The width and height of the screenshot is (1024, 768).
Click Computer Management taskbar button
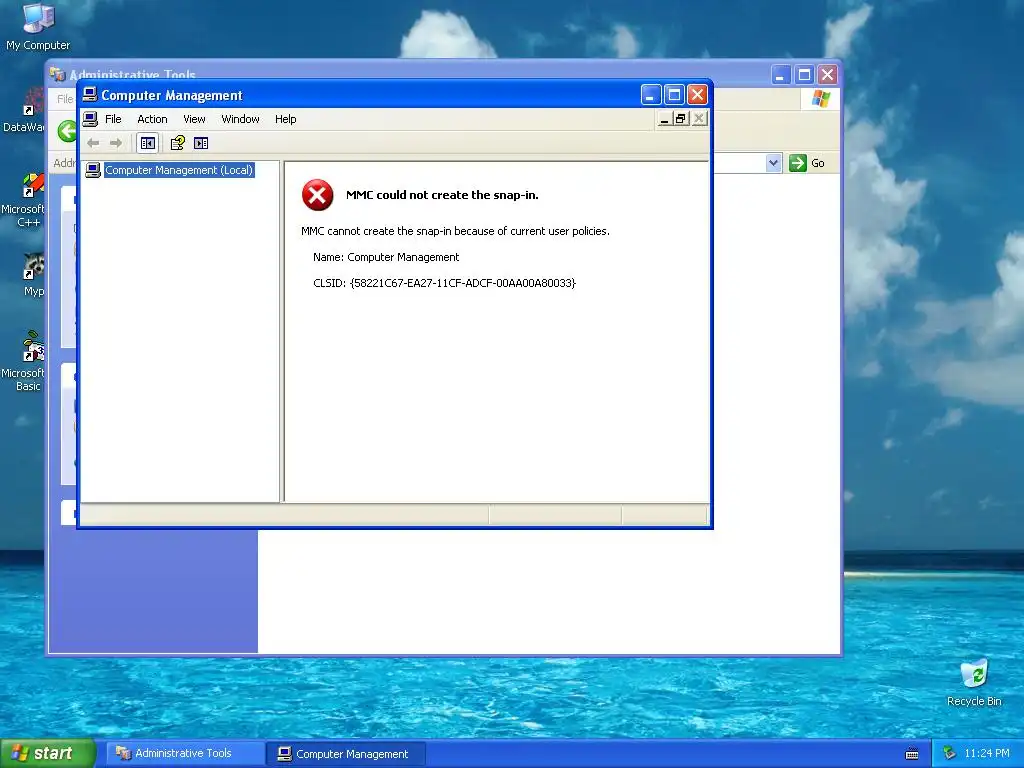point(346,754)
